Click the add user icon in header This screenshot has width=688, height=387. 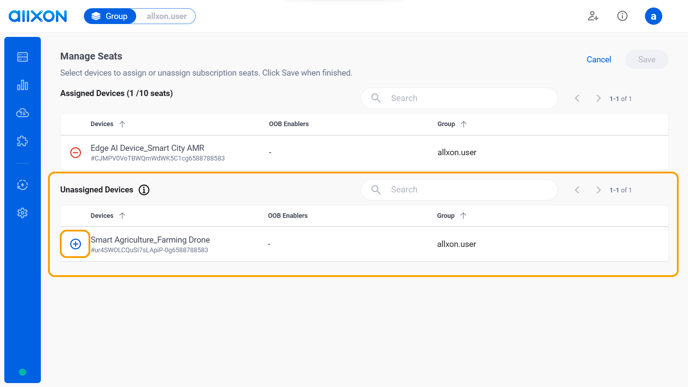pos(593,16)
